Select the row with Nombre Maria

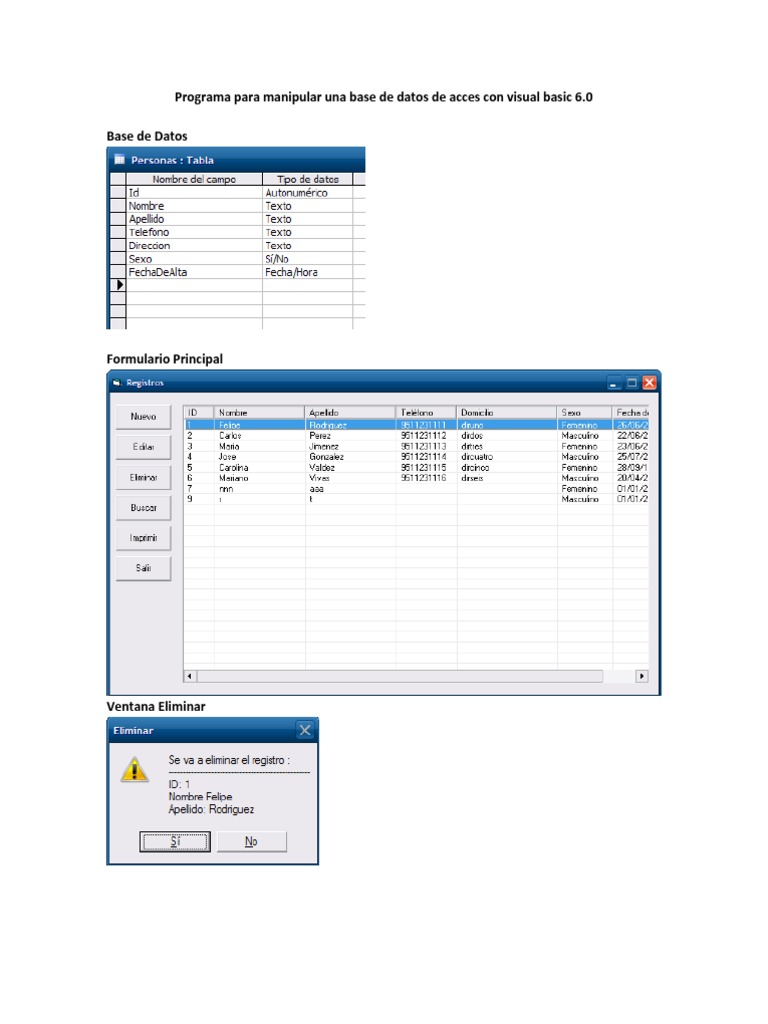[x=416, y=446]
